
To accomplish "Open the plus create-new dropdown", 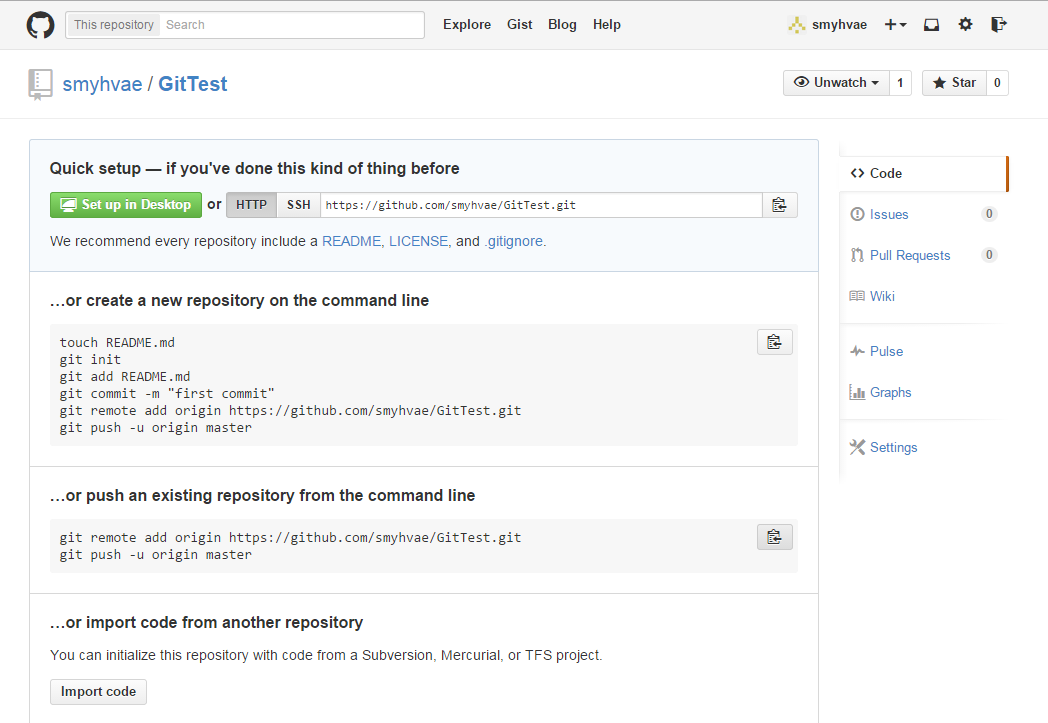I will pos(895,25).
